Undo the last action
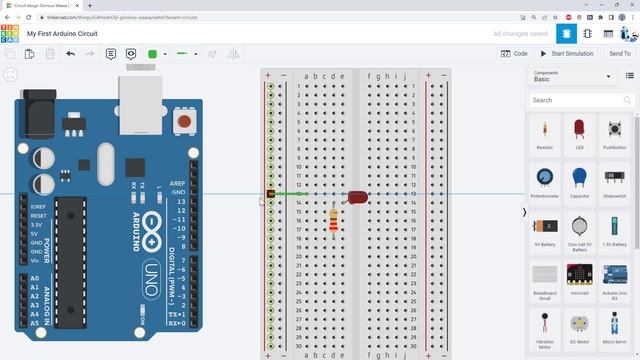Viewport: 640px width, 360px height. pyautogui.click(x=71, y=54)
